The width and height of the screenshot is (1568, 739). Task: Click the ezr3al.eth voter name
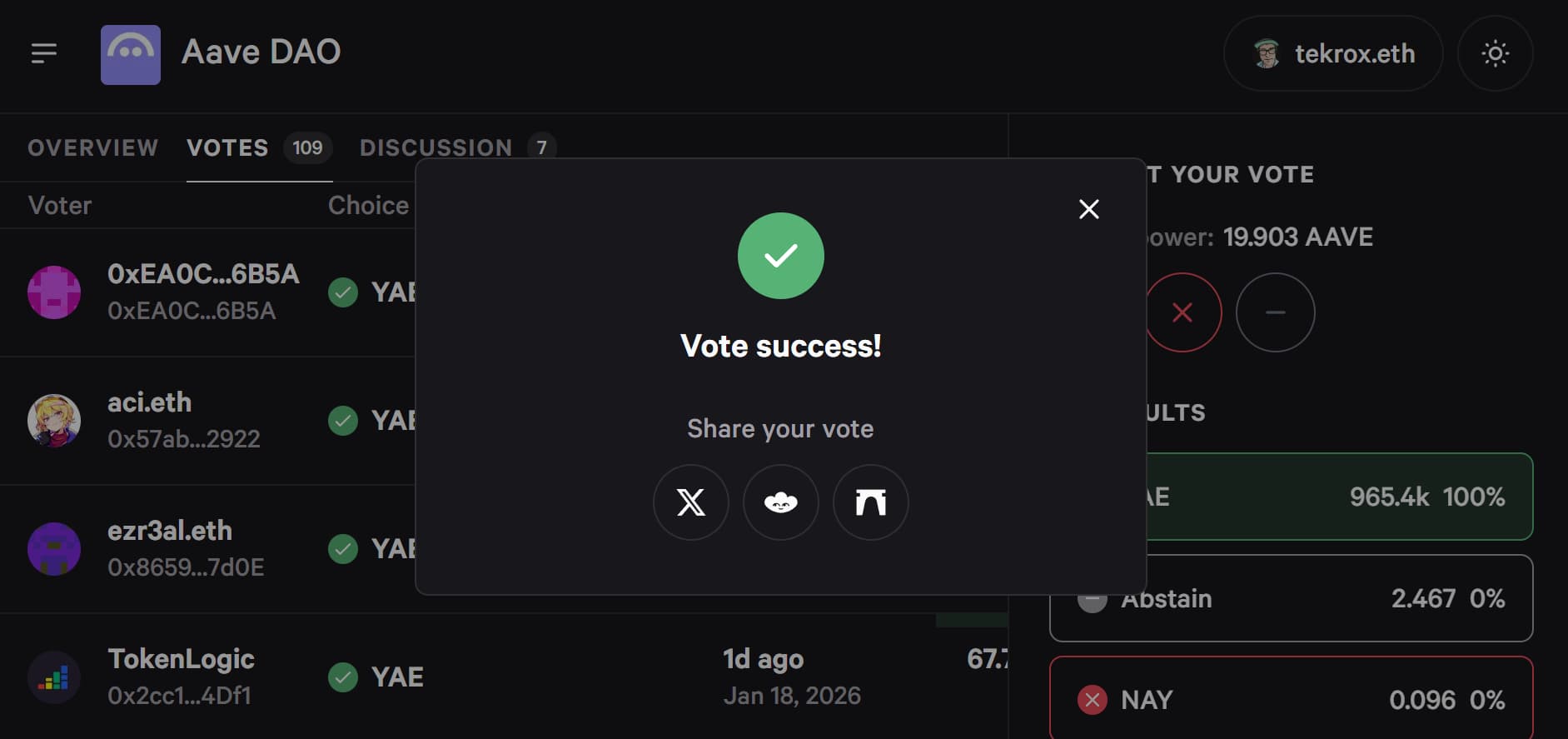tap(170, 532)
